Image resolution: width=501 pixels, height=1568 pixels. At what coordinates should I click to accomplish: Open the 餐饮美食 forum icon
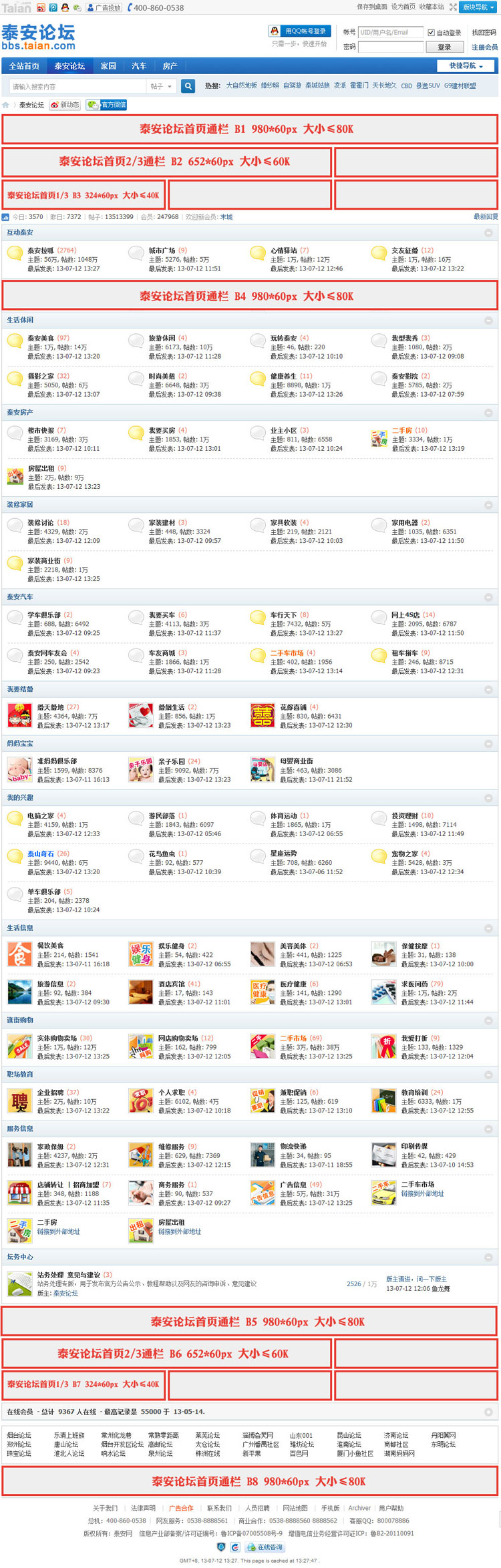(19, 954)
